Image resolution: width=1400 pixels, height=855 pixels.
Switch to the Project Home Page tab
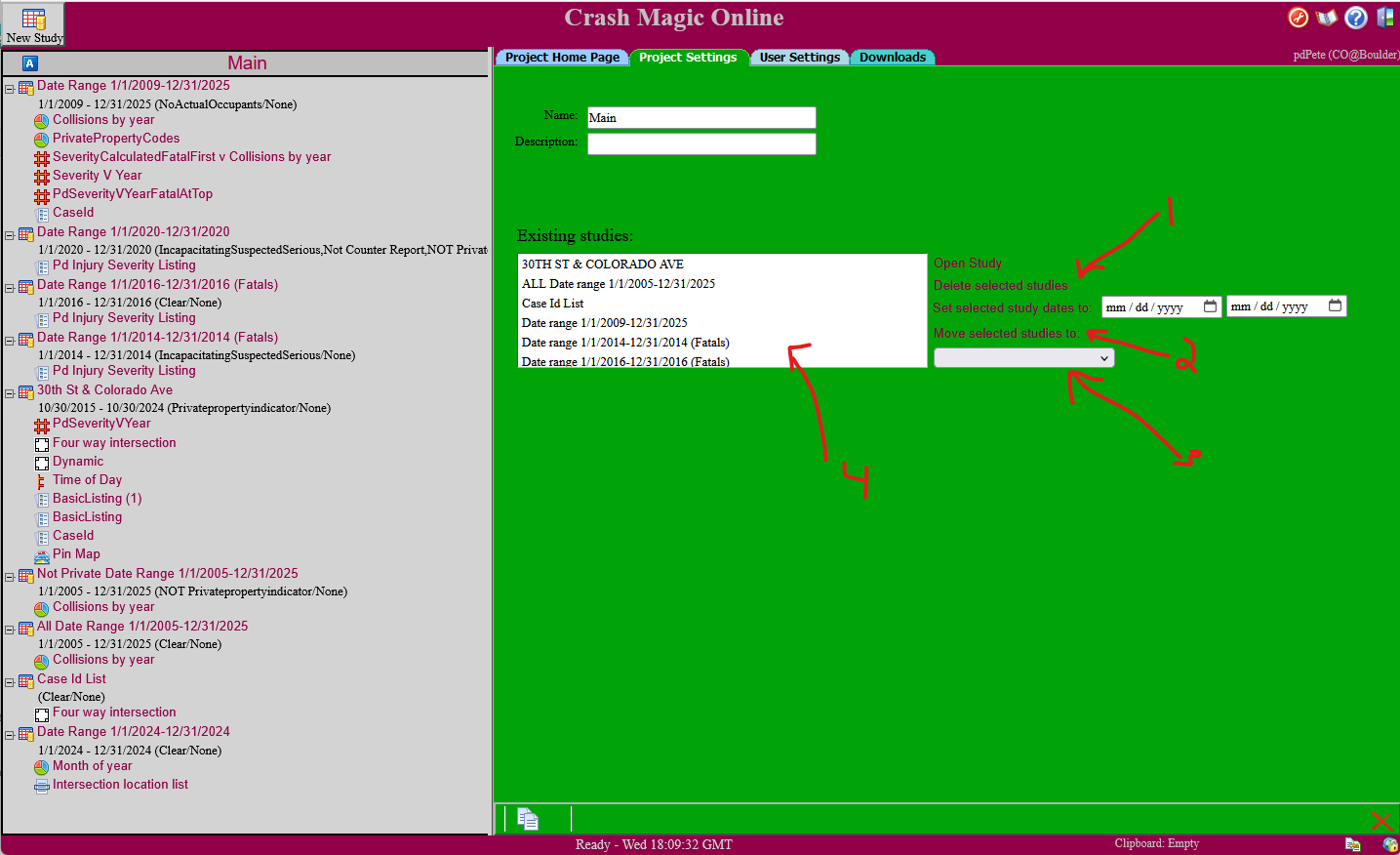562,58
